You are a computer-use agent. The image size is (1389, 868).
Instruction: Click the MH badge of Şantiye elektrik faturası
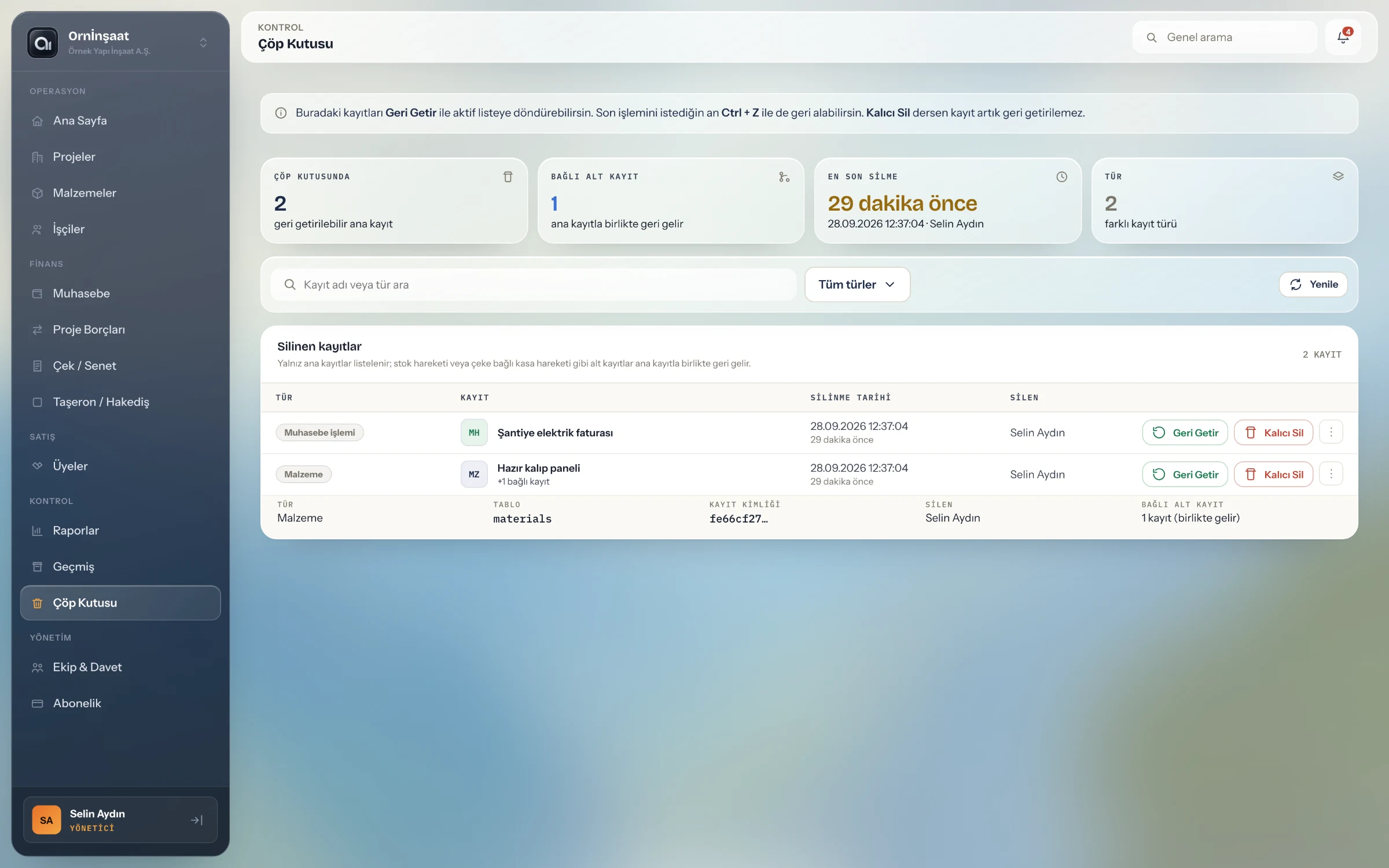pos(474,433)
